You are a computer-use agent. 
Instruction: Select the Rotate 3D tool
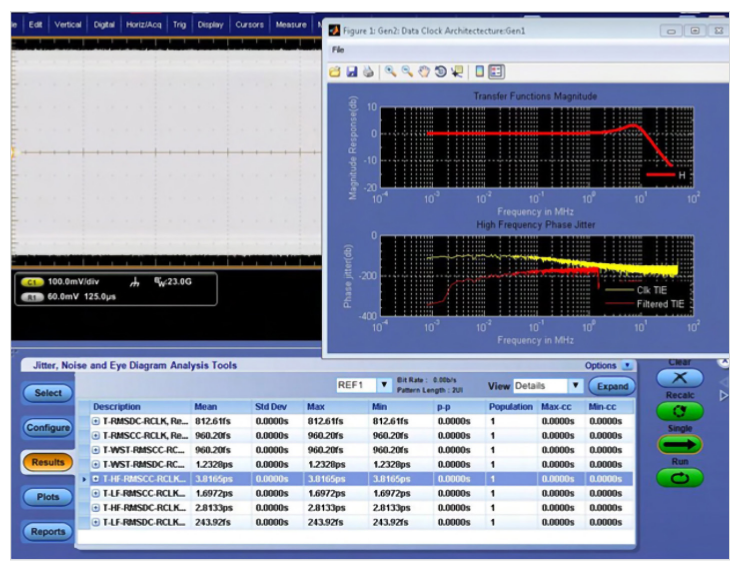click(x=440, y=72)
